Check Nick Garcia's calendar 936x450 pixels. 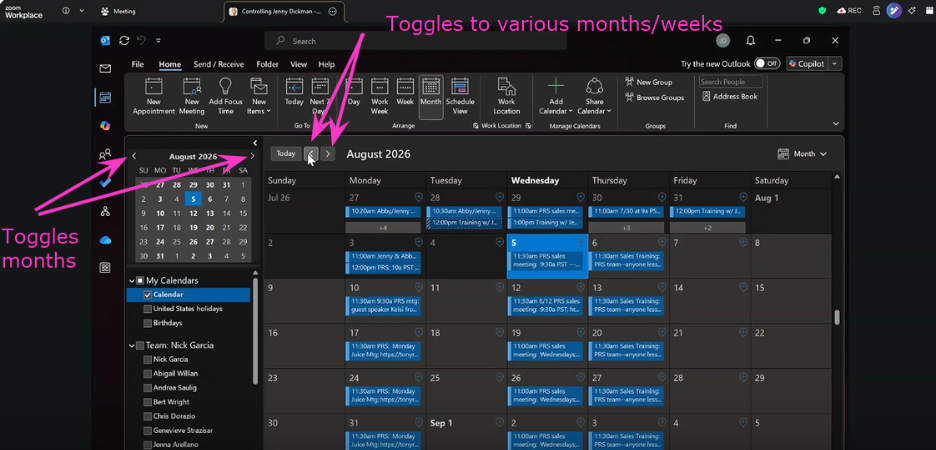[x=147, y=360]
